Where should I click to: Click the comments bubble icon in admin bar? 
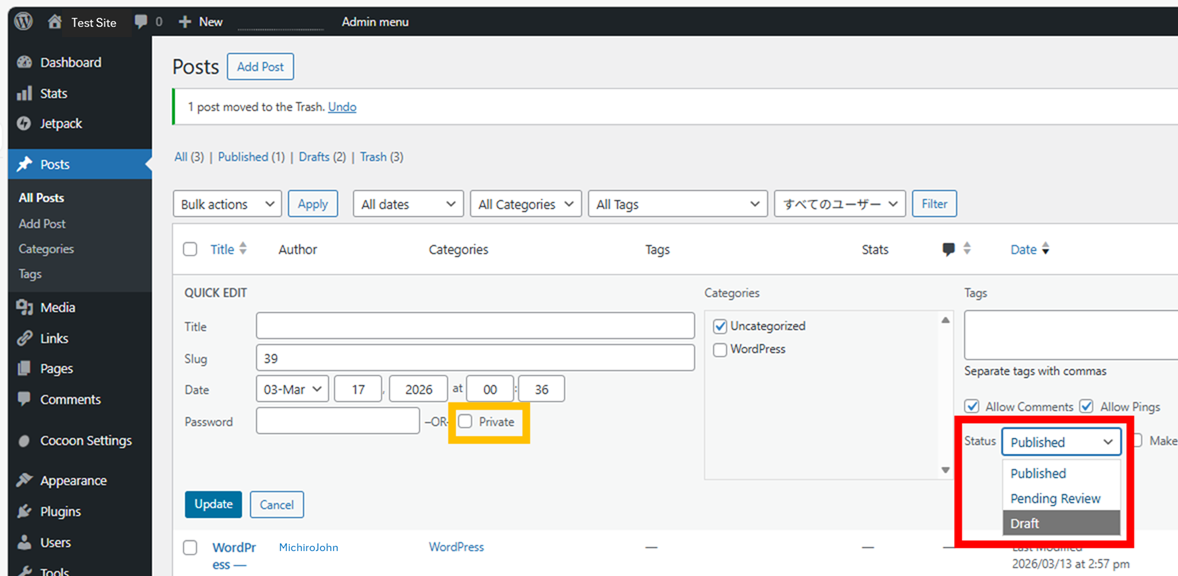(141, 22)
